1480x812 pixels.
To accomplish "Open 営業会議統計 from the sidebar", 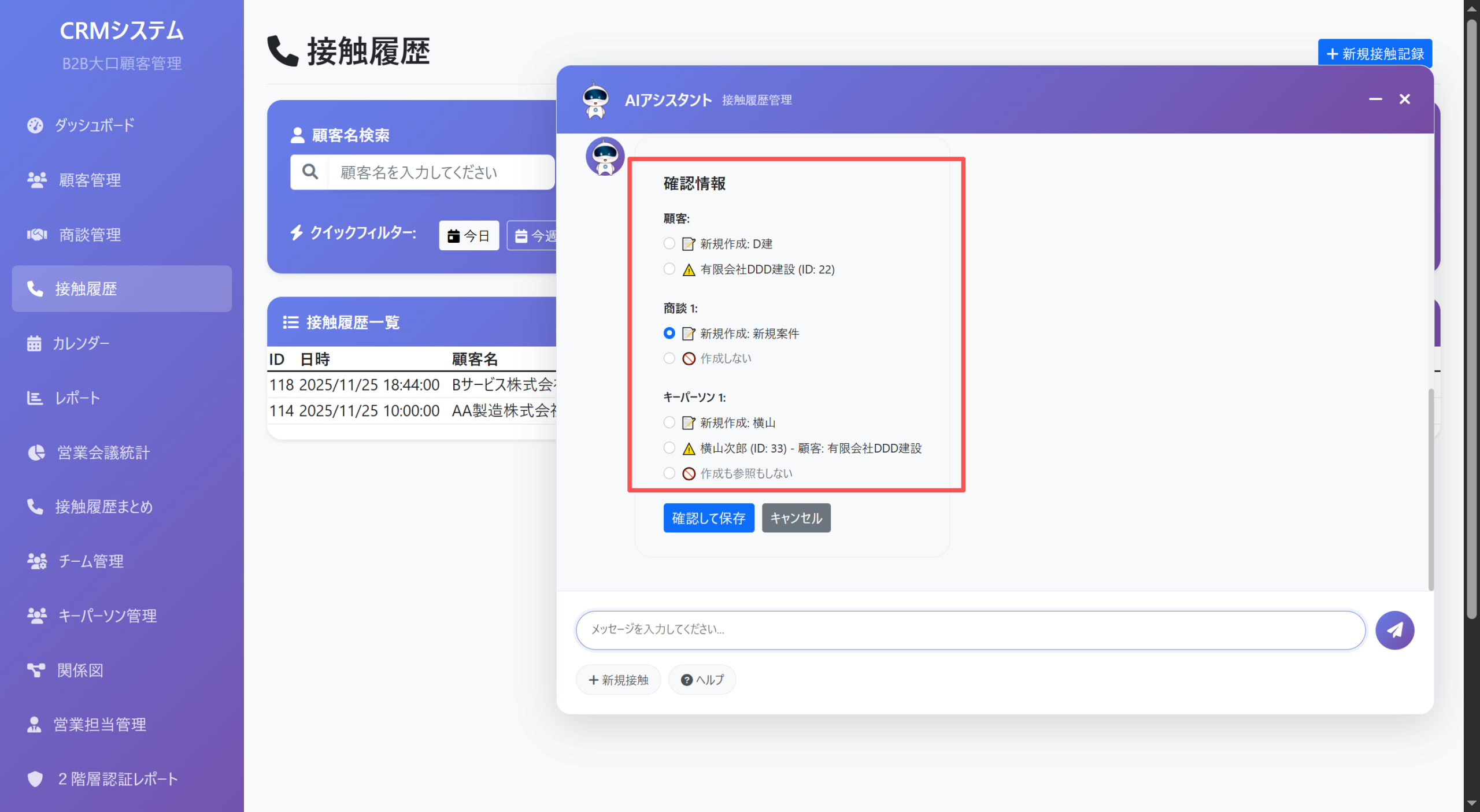I will click(103, 452).
